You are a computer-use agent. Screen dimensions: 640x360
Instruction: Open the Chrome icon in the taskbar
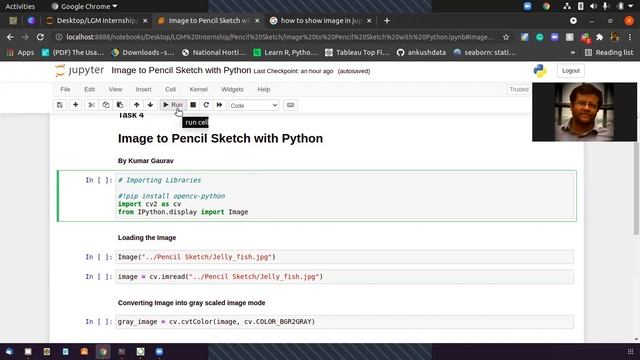click(103, 351)
